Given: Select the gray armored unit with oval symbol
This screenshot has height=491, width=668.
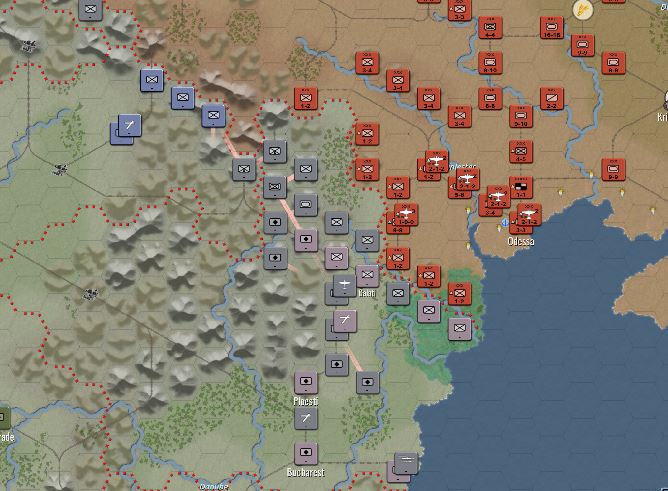Looking at the screenshot, I should pyautogui.click(x=306, y=205).
